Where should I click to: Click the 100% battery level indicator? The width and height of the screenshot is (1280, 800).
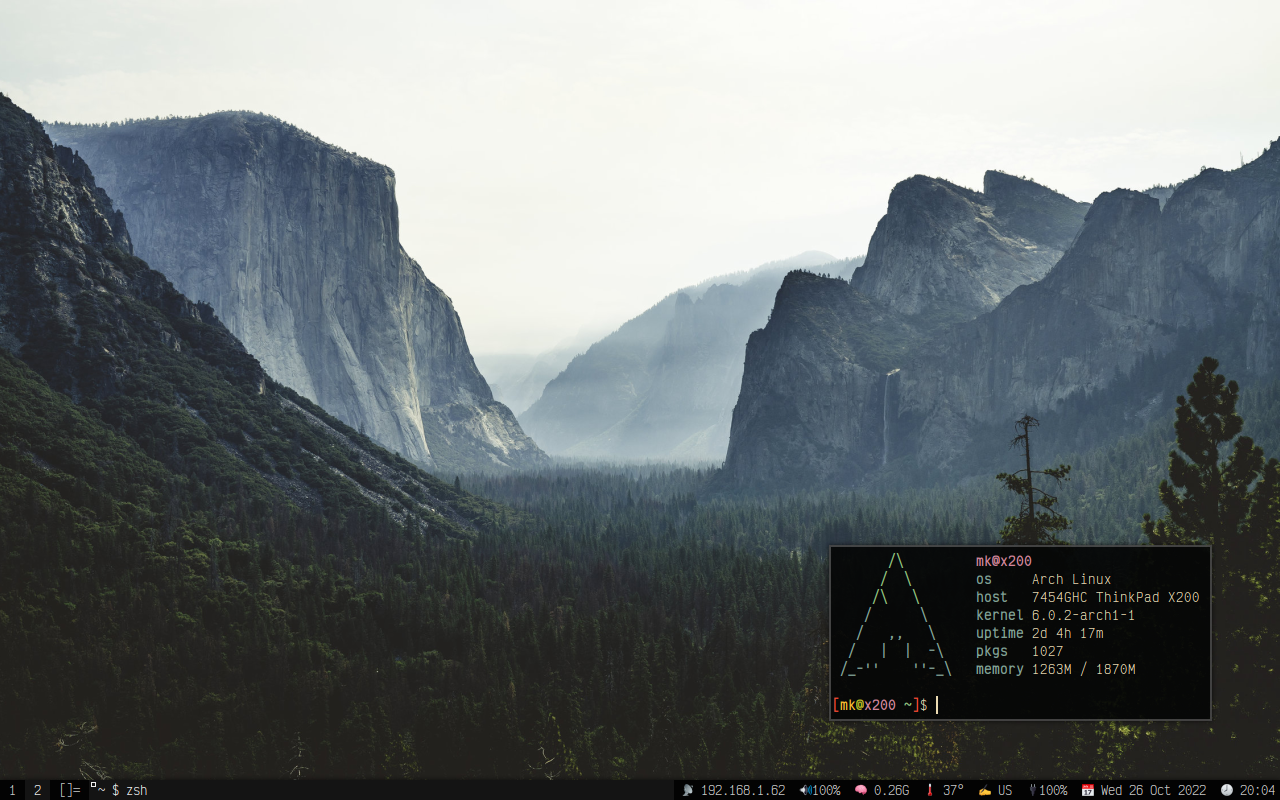pos(1053,790)
